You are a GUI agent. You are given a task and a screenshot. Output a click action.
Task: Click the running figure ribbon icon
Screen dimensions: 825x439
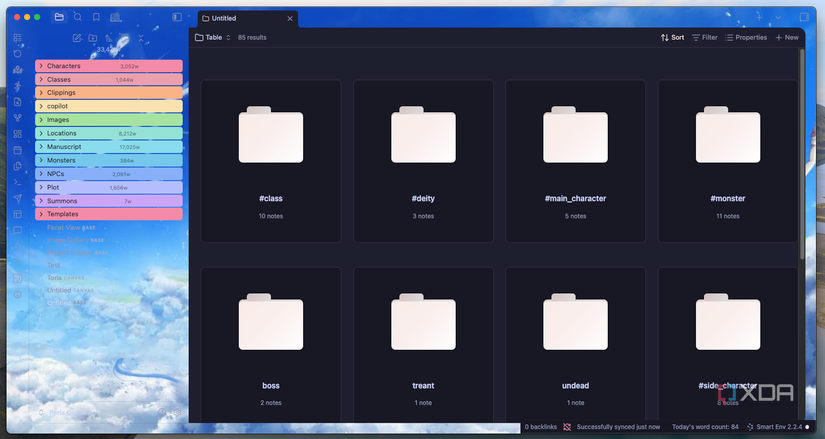coord(17,86)
